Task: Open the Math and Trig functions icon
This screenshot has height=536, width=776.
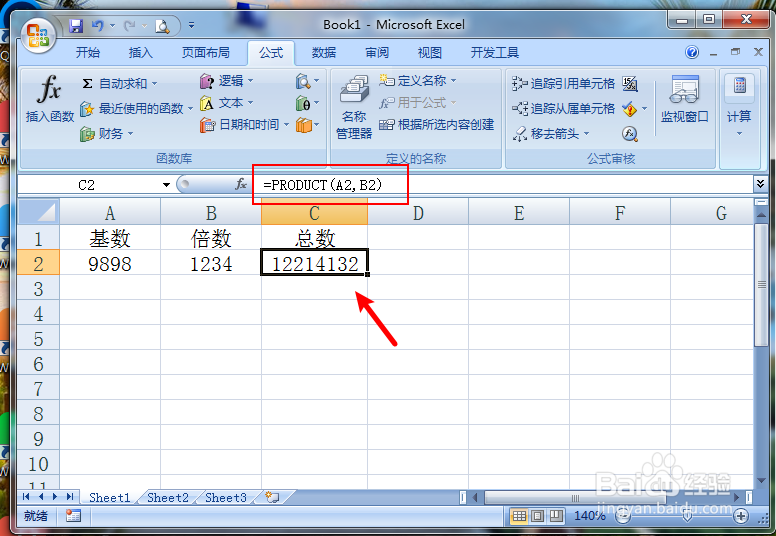Action: (302, 103)
